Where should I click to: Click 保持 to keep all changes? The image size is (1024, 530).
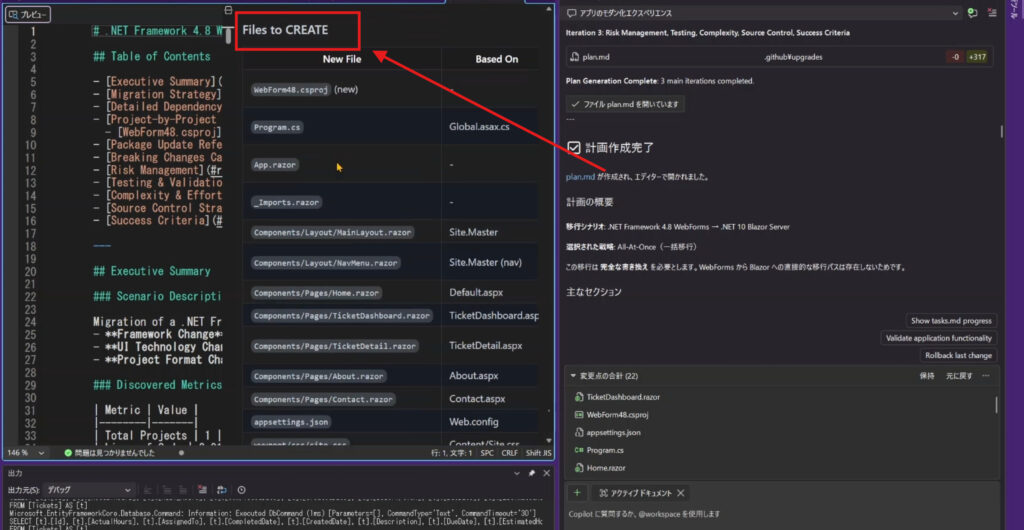[926, 376]
